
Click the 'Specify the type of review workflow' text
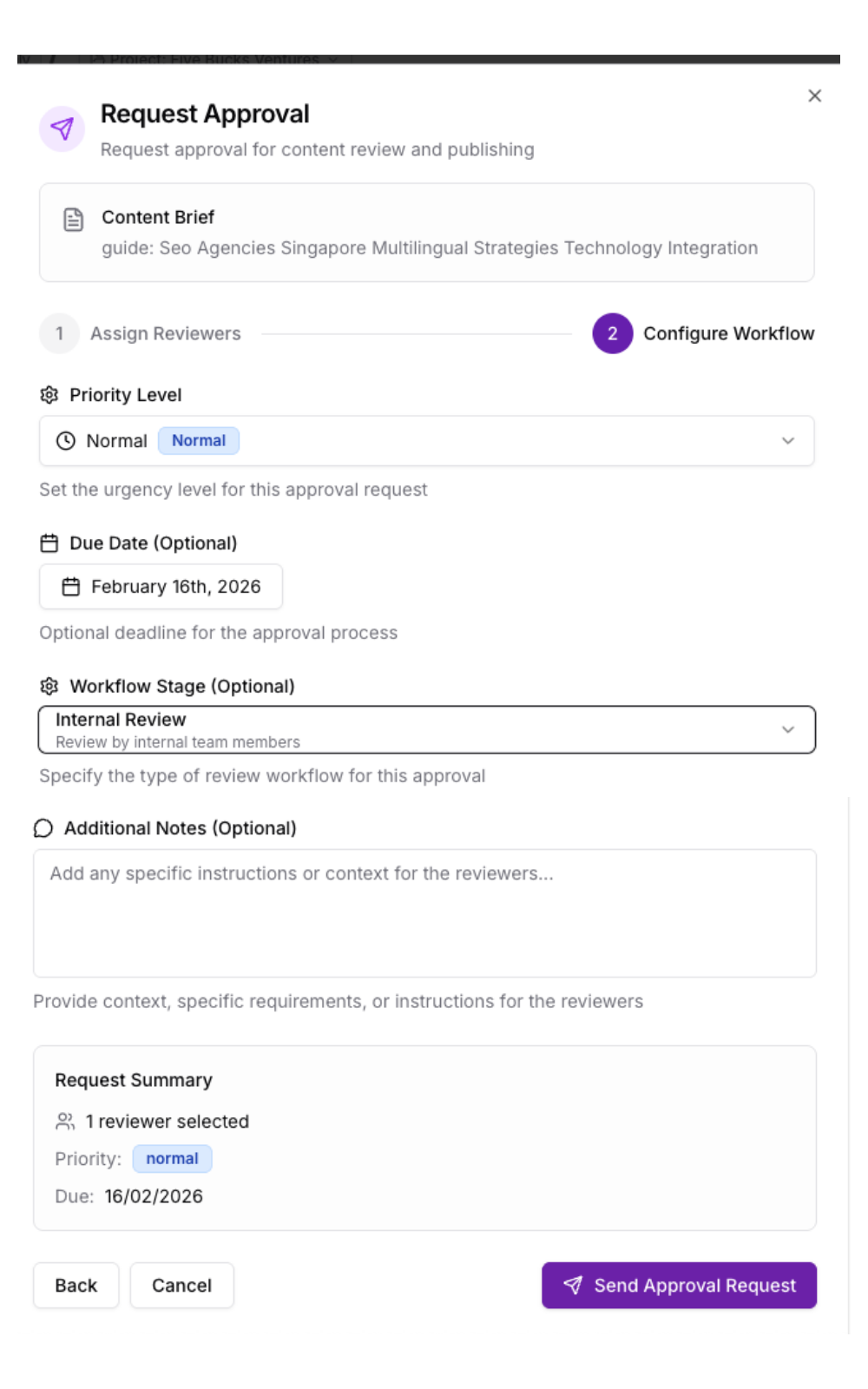[262, 776]
